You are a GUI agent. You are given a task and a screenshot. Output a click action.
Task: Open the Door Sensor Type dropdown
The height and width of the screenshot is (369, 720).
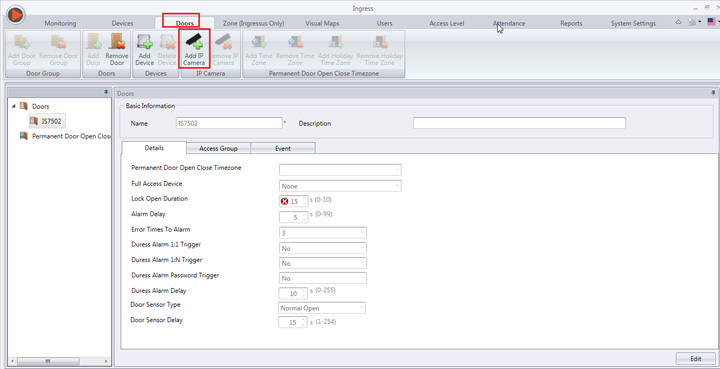pos(322,308)
